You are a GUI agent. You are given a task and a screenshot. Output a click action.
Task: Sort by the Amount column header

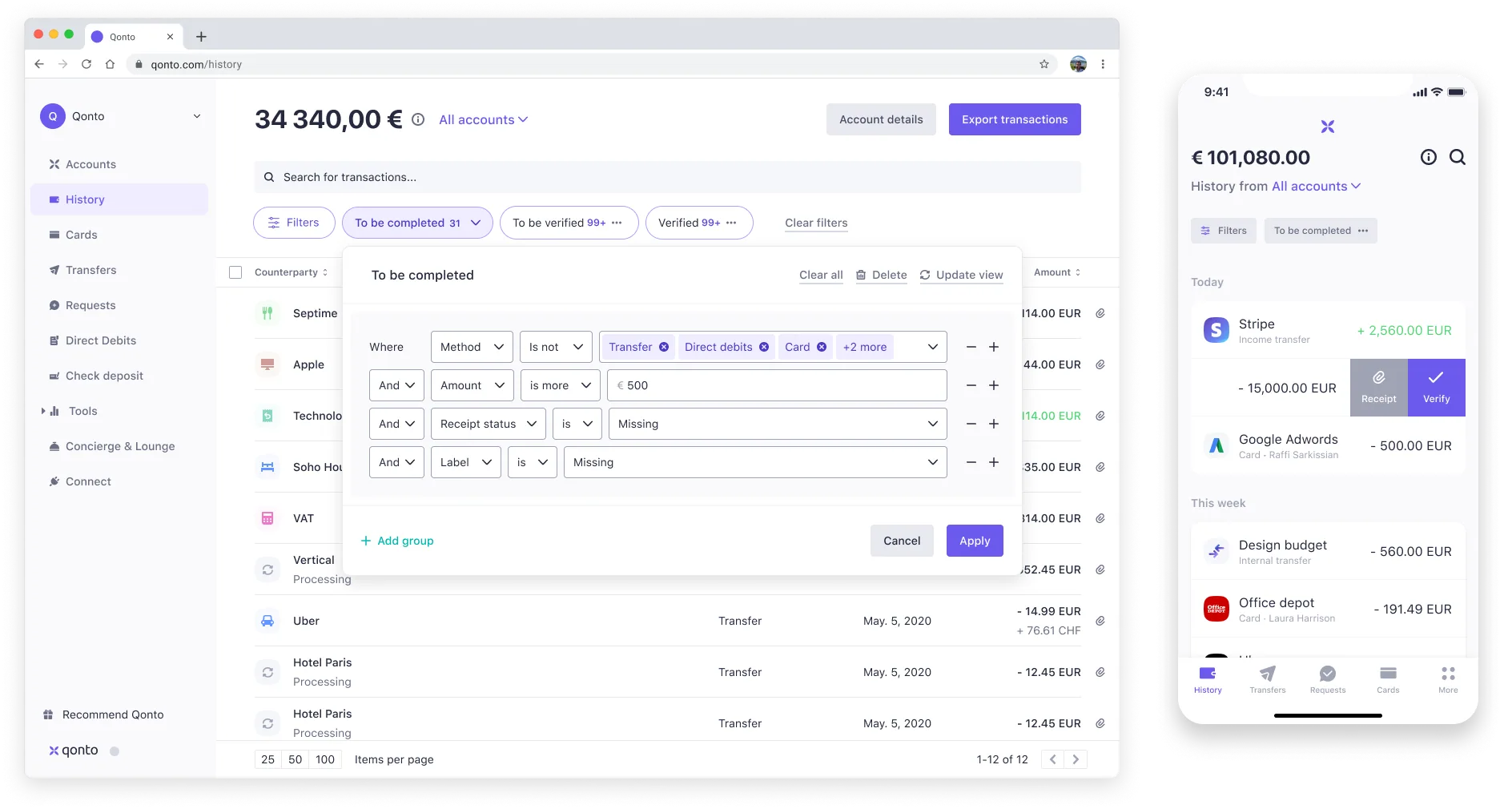click(1057, 272)
